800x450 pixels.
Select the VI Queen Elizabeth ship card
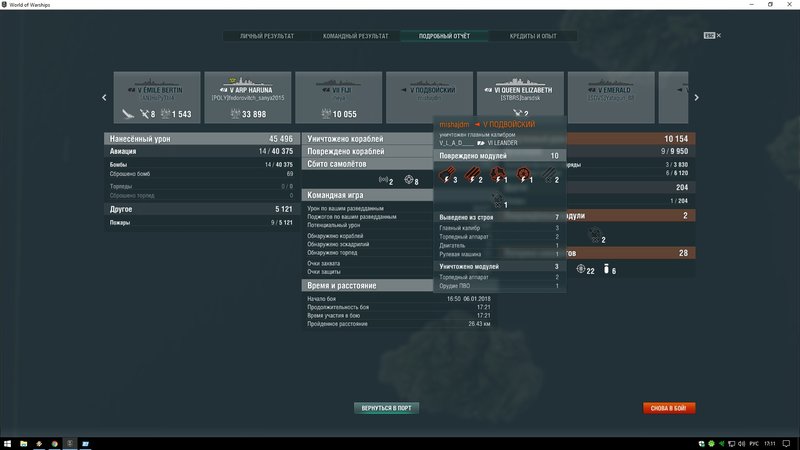coord(520,94)
